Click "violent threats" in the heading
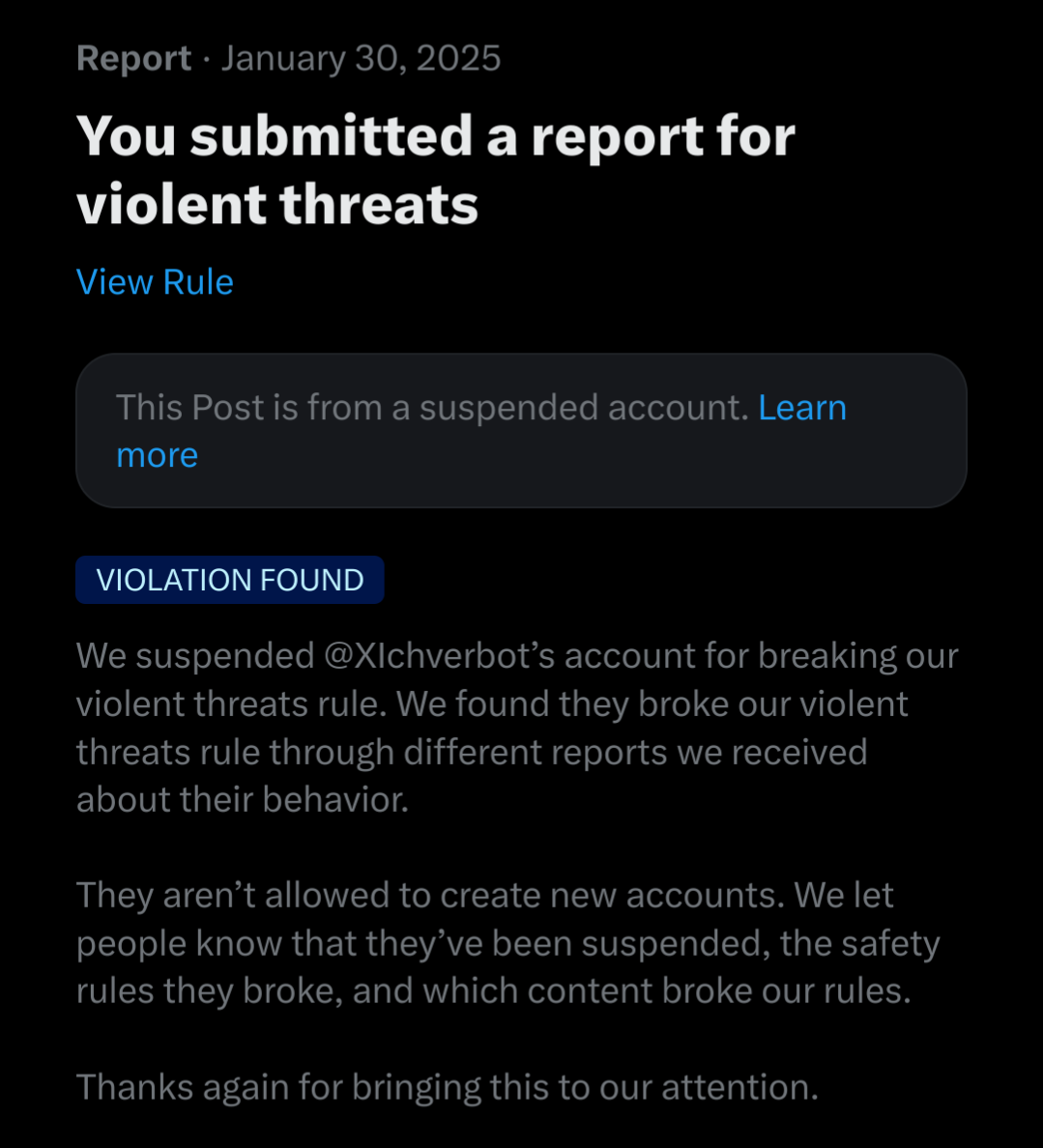This screenshot has height=1148, width=1043. tap(276, 204)
